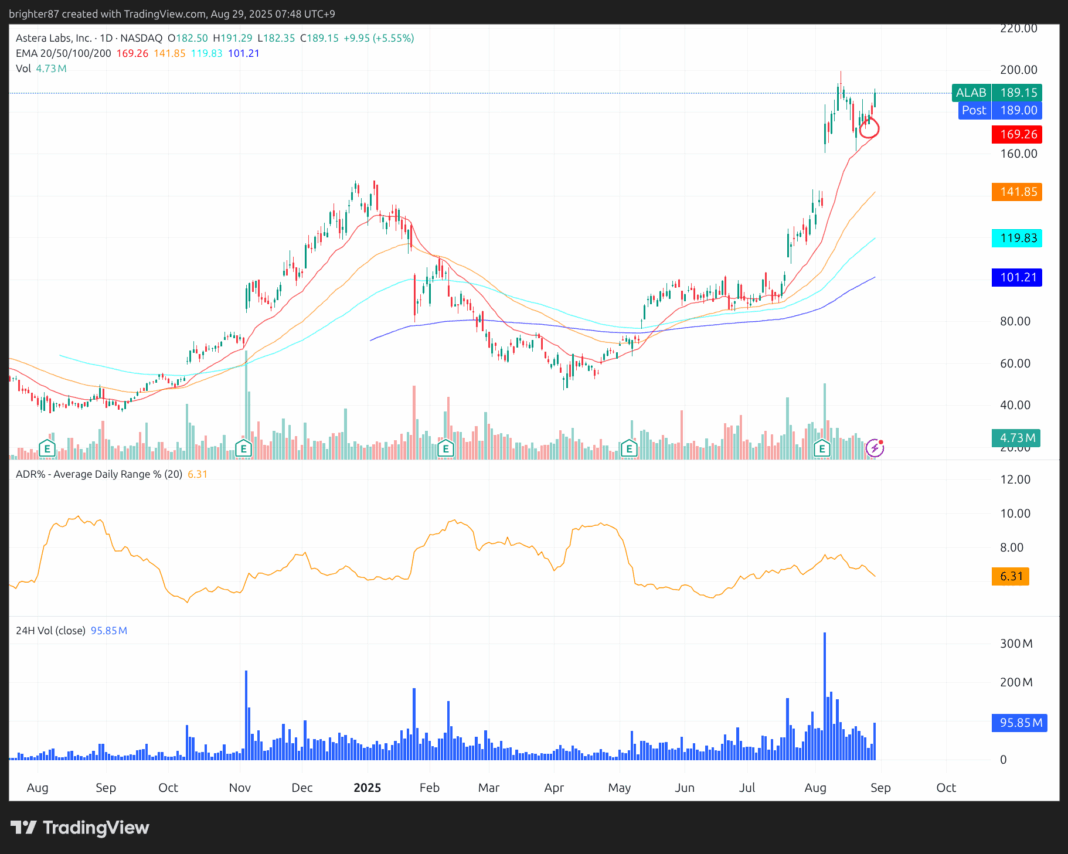Click the red 169.26 EMA price label
Image resolution: width=1068 pixels, height=854 pixels.
(x=1016, y=134)
